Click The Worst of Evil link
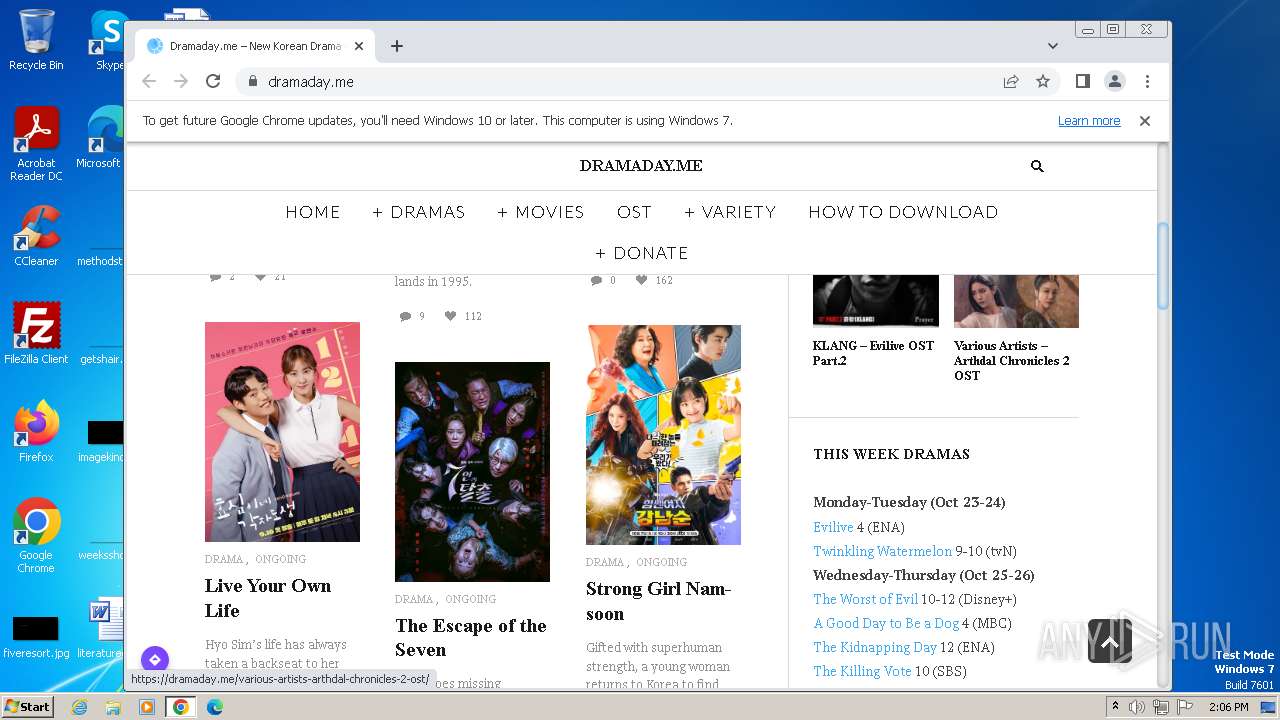The image size is (1280, 720). 865,599
